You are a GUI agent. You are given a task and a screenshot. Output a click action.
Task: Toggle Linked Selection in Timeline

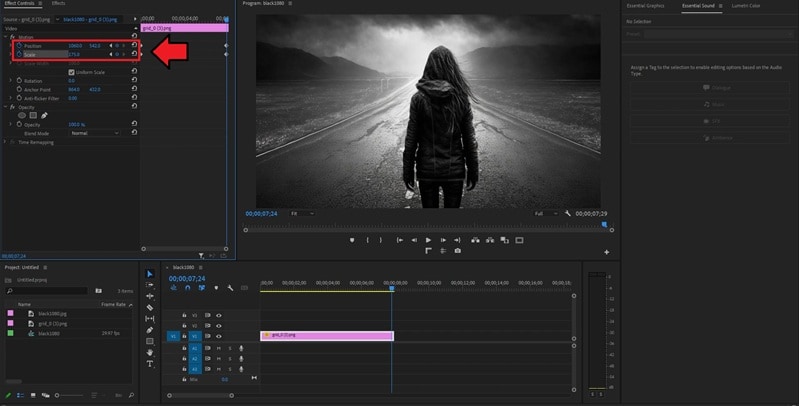click(x=202, y=288)
